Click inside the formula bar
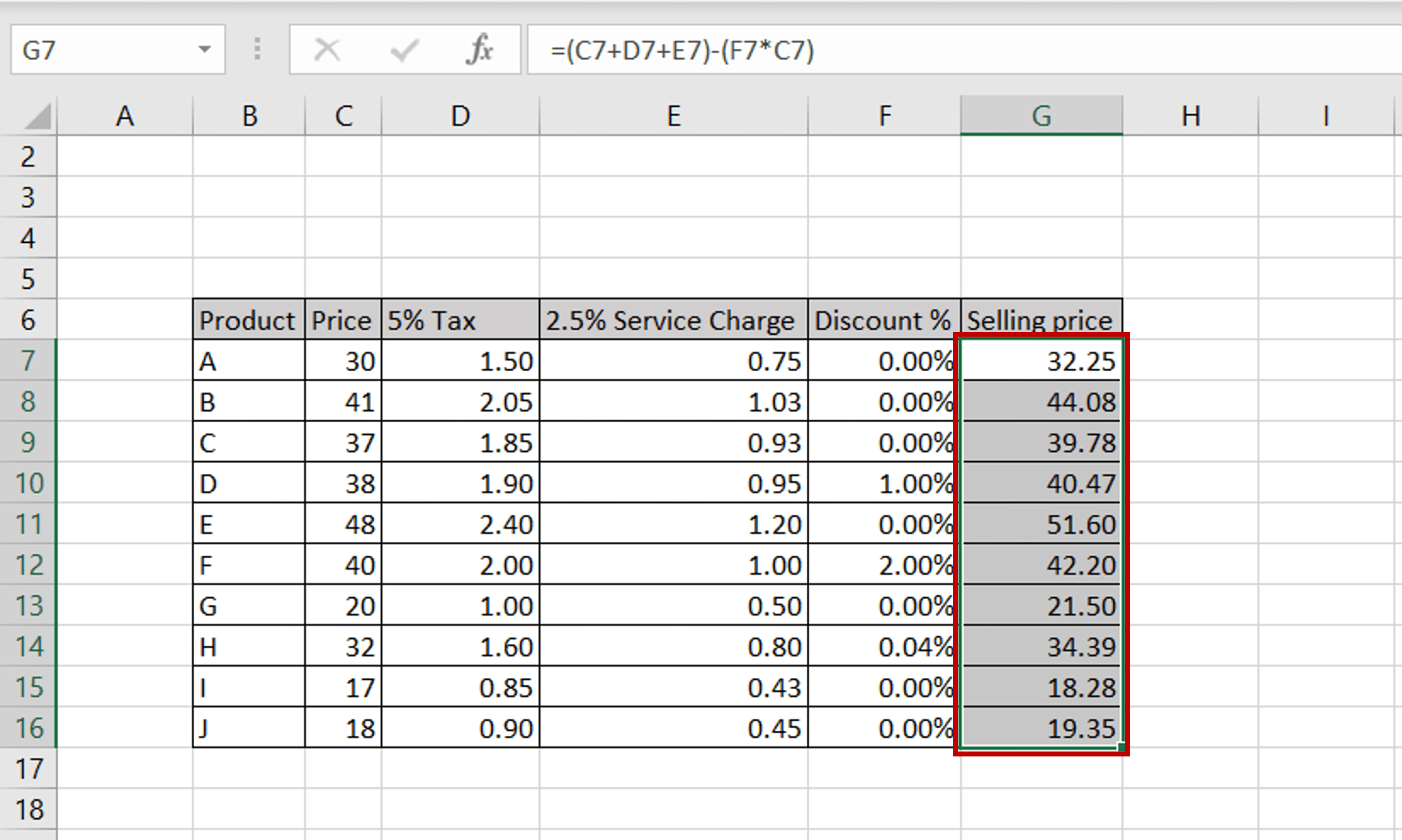1402x840 pixels. pos(849,51)
